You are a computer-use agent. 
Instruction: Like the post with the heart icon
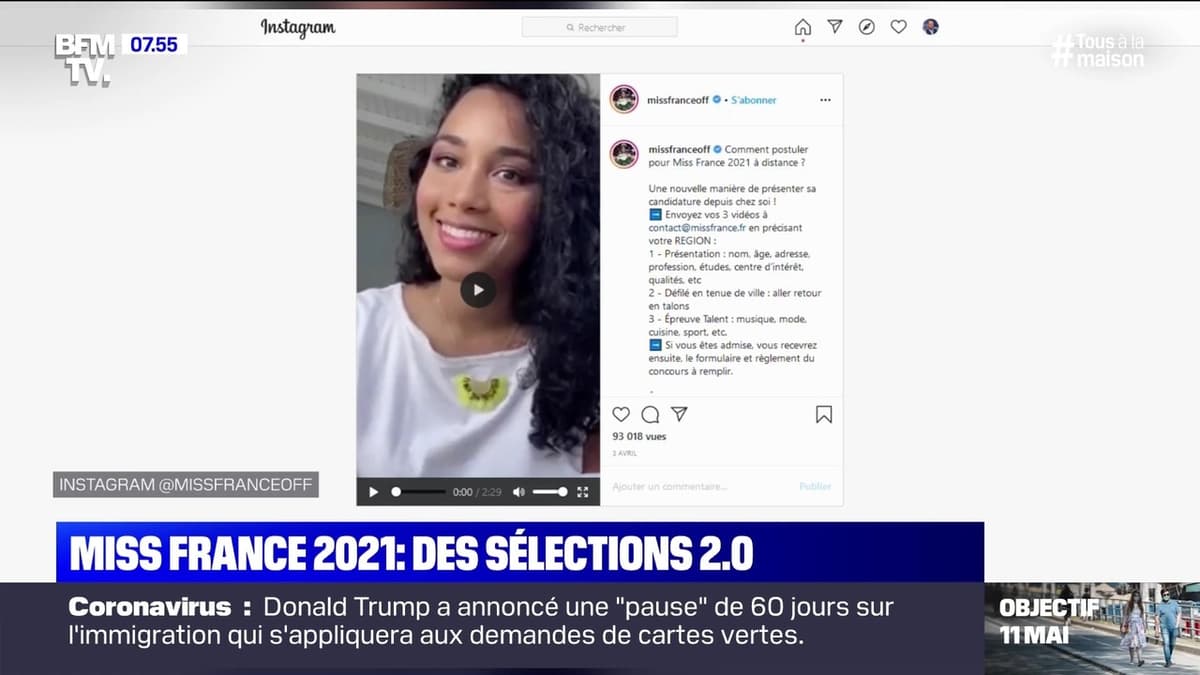pyautogui.click(x=621, y=414)
